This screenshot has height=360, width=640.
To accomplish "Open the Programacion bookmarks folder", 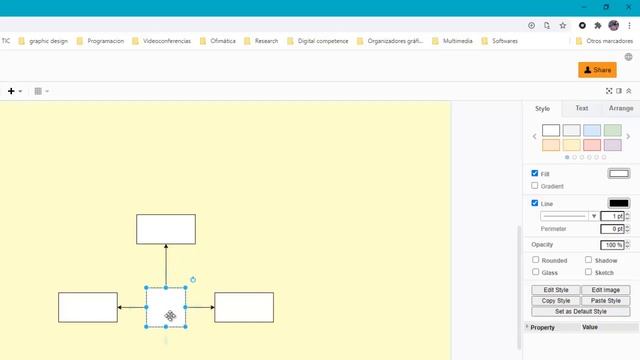I will 100,41.
